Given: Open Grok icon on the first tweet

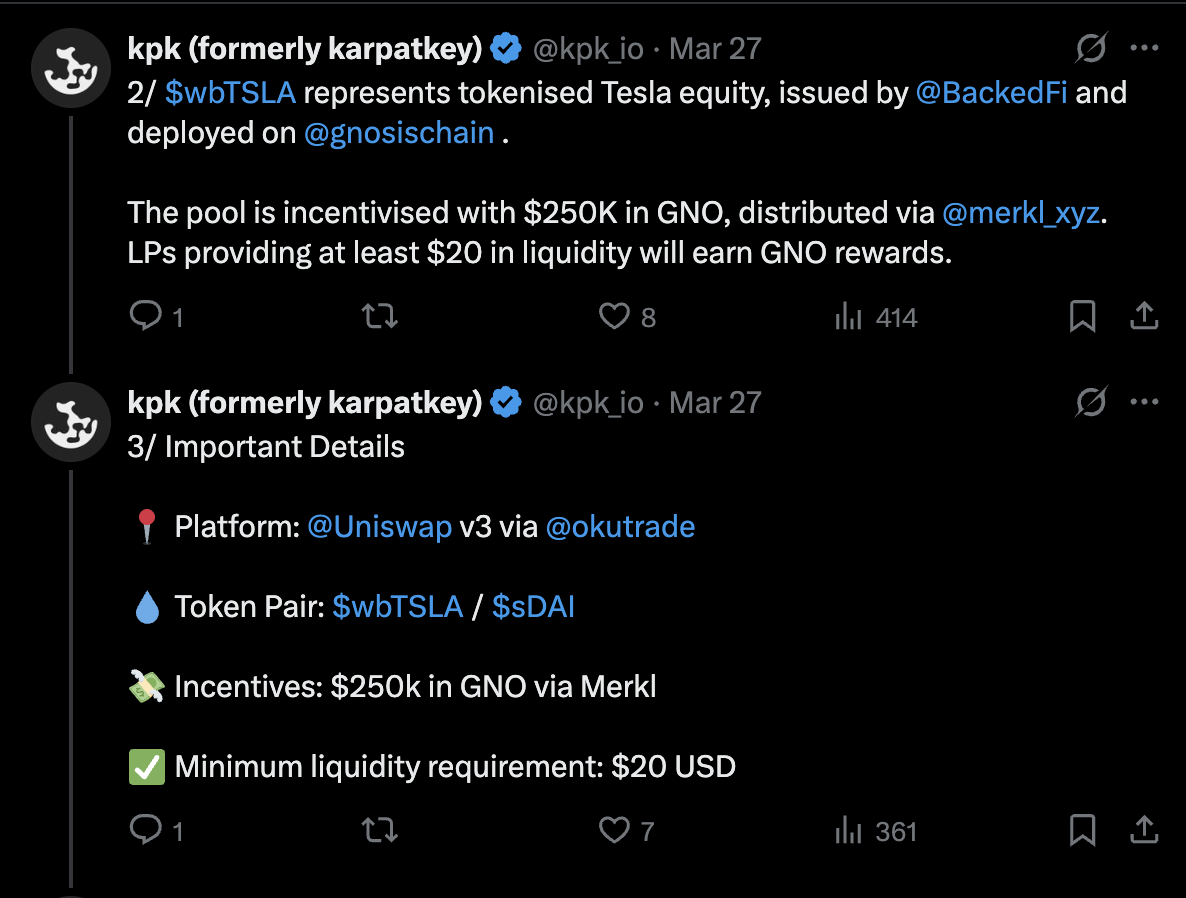Looking at the screenshot, I should (x=1092, y=47).
